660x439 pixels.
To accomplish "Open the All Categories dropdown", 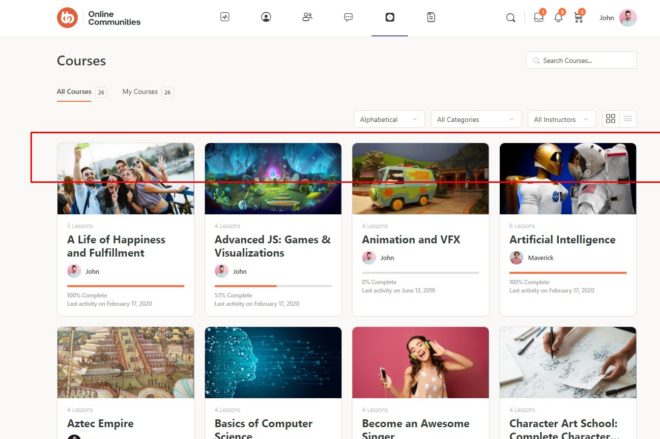I will click(x=476, y=119).
